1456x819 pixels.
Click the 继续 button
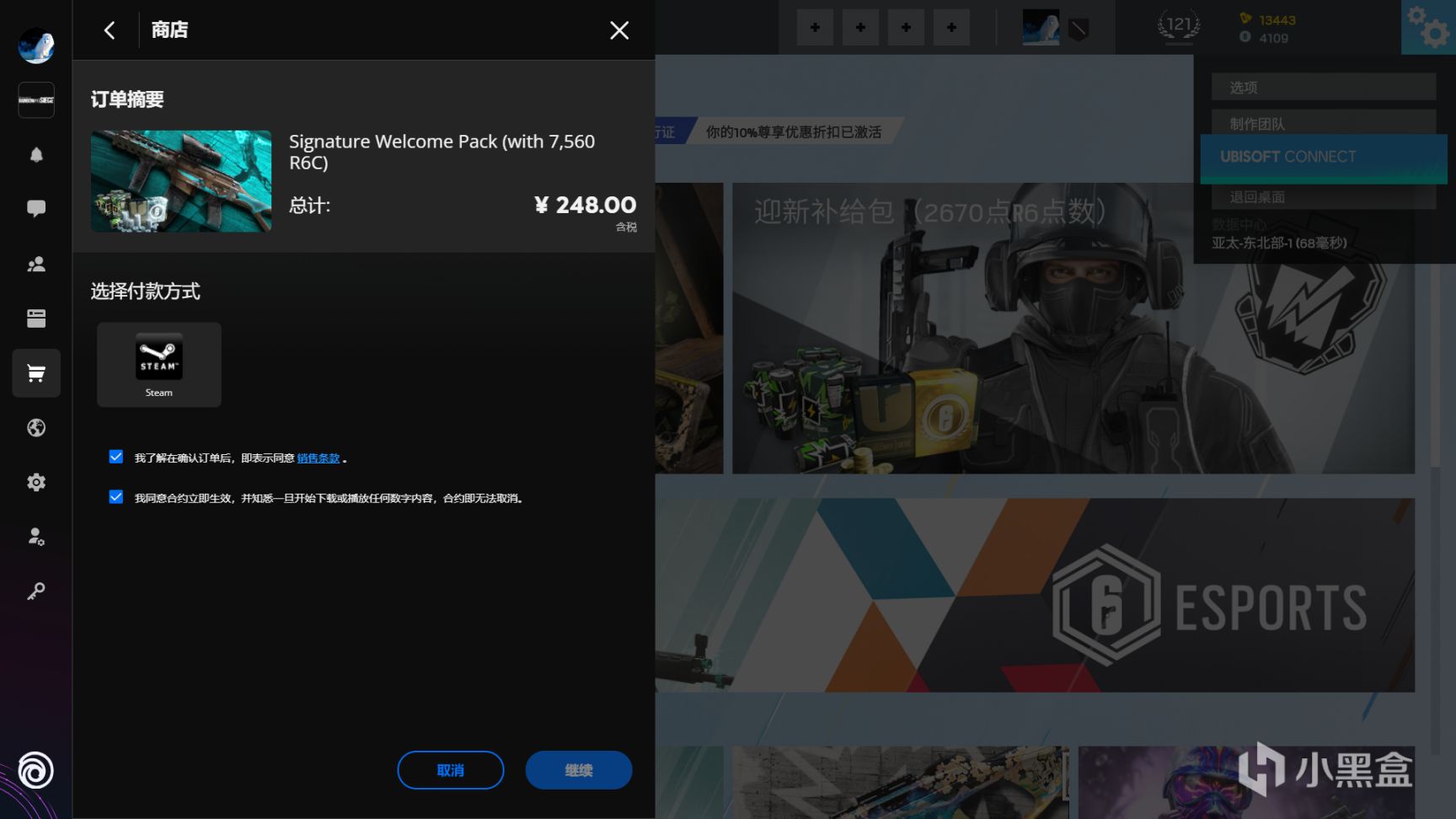(579, 770)
